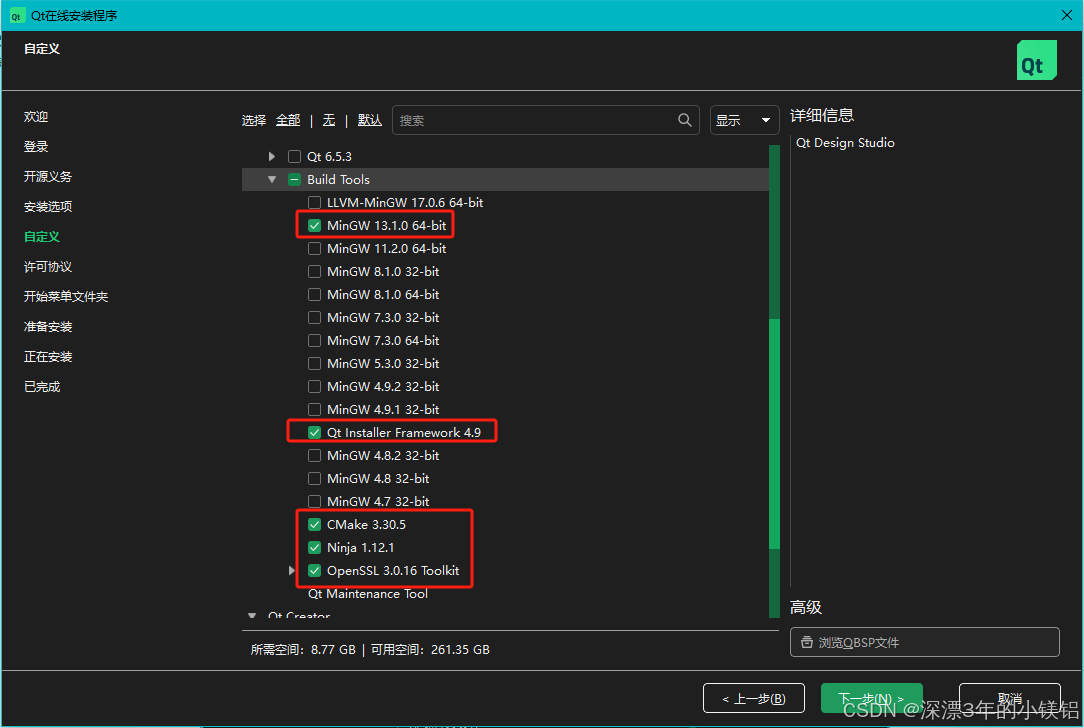Uncheck MinGW 13.1.0 64-bit

315,225
